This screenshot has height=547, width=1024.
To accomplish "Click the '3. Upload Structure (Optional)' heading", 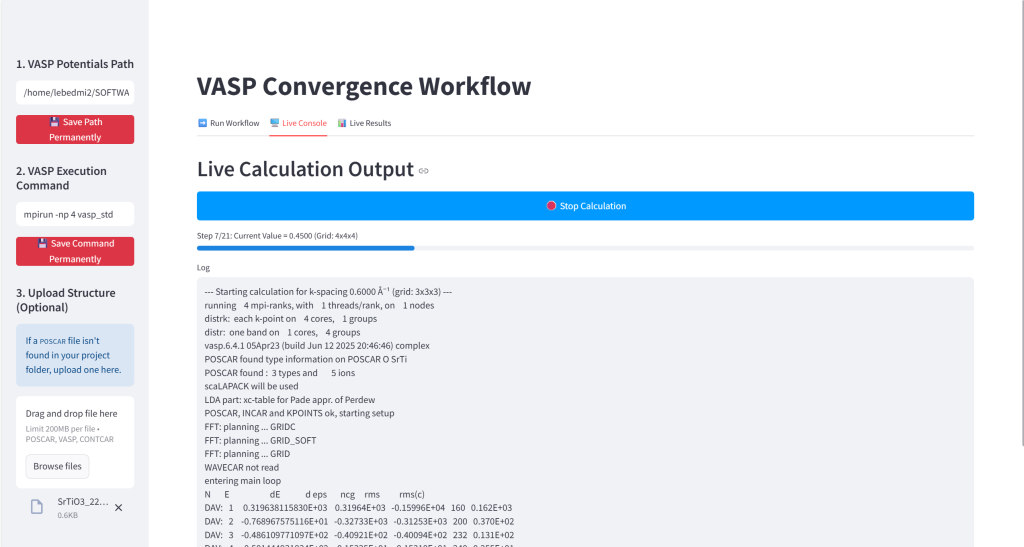I will pos(66,300).
